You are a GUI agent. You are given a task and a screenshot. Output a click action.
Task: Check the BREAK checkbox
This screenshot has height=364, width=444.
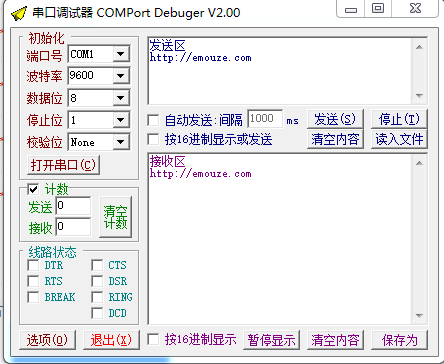pos(33,297)
